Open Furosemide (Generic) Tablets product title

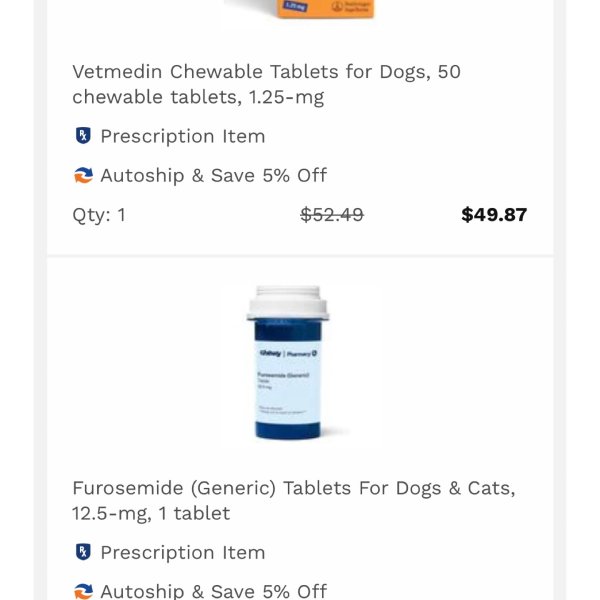294,501
